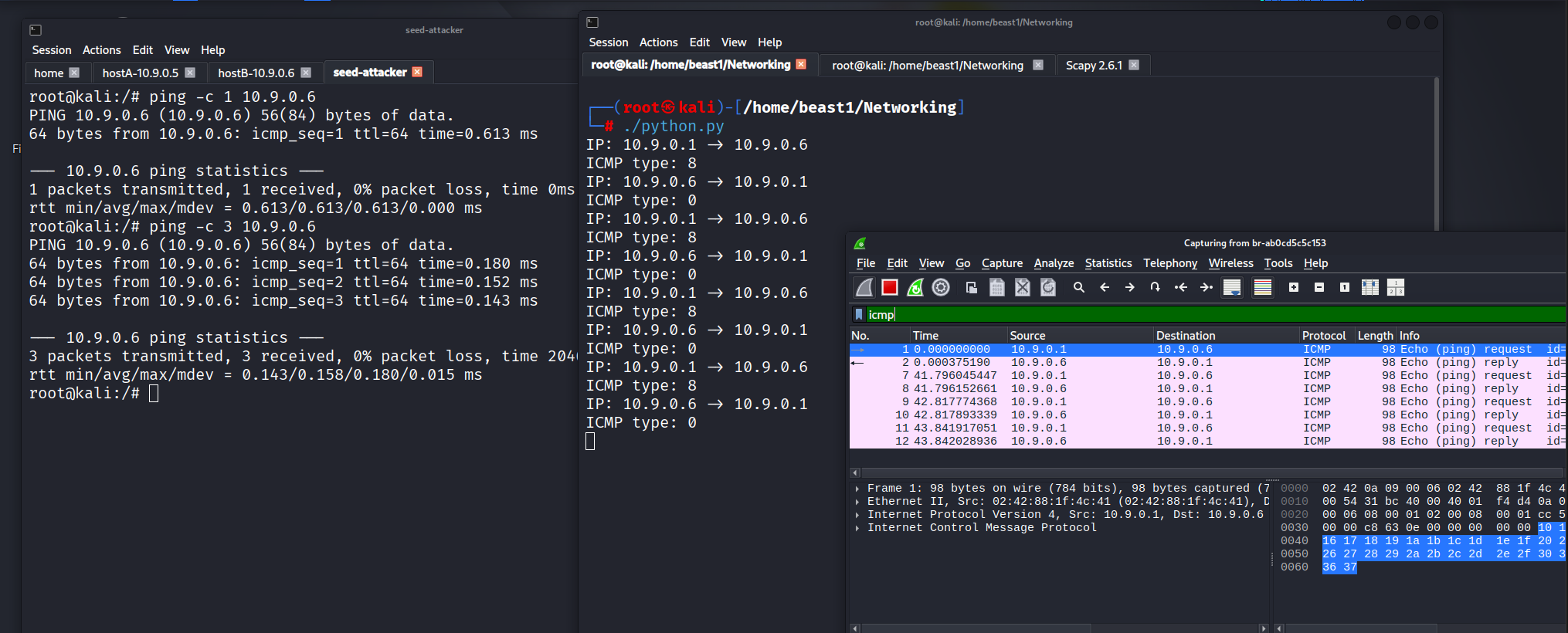The image size is (1568, 633).
Task: Expand Internet Control Message Protocol section
Action: coord(857,528)
